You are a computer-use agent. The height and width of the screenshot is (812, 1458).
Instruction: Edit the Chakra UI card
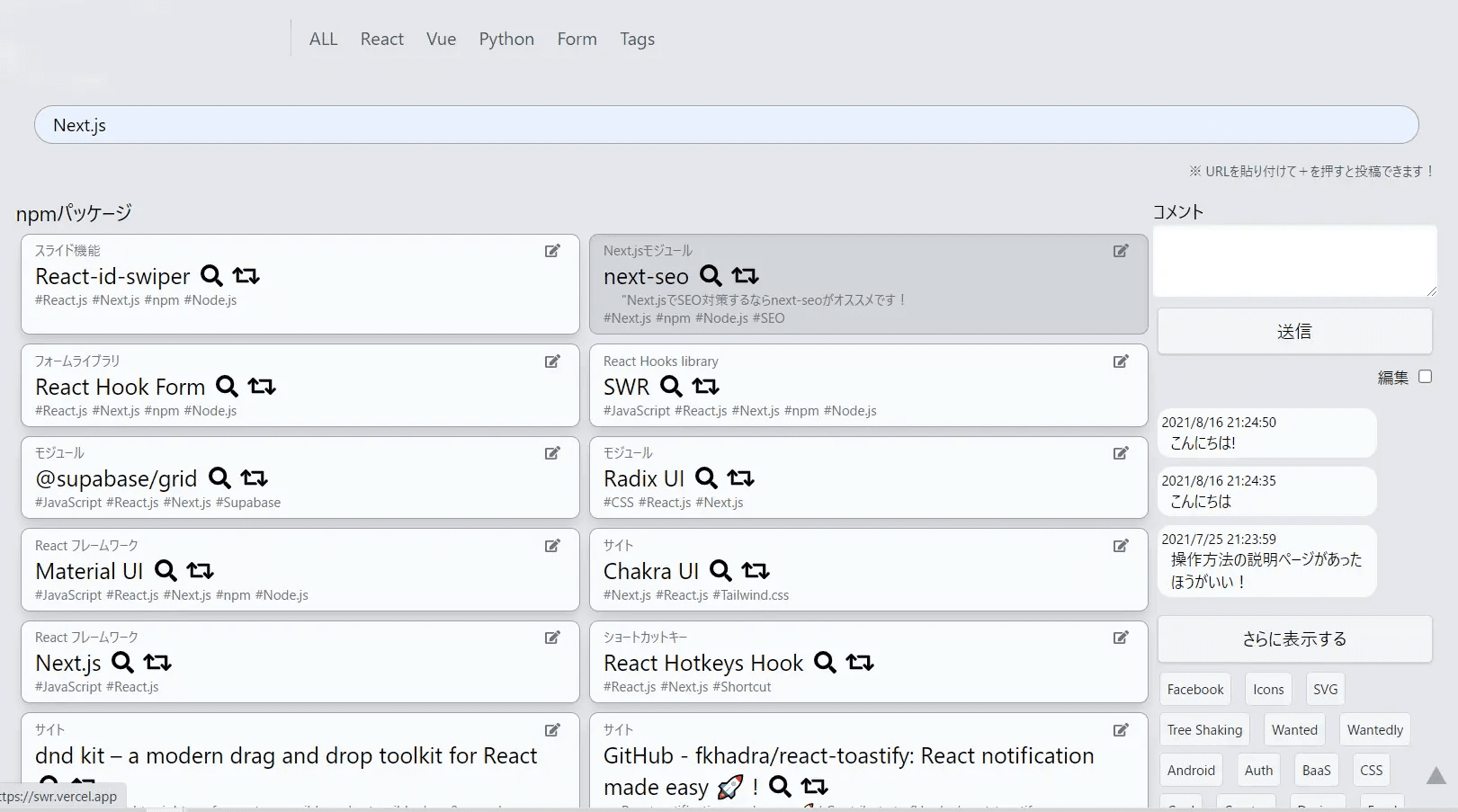click(x=1121, y=546)
